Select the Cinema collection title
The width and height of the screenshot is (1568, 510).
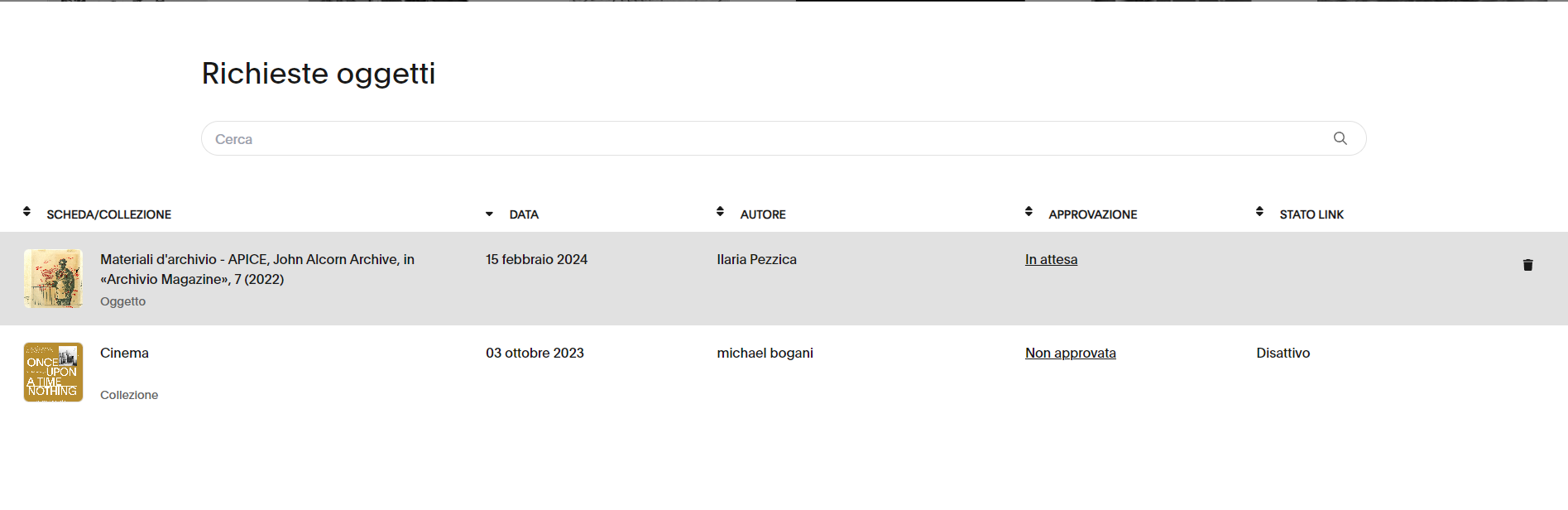coord(124,354)
